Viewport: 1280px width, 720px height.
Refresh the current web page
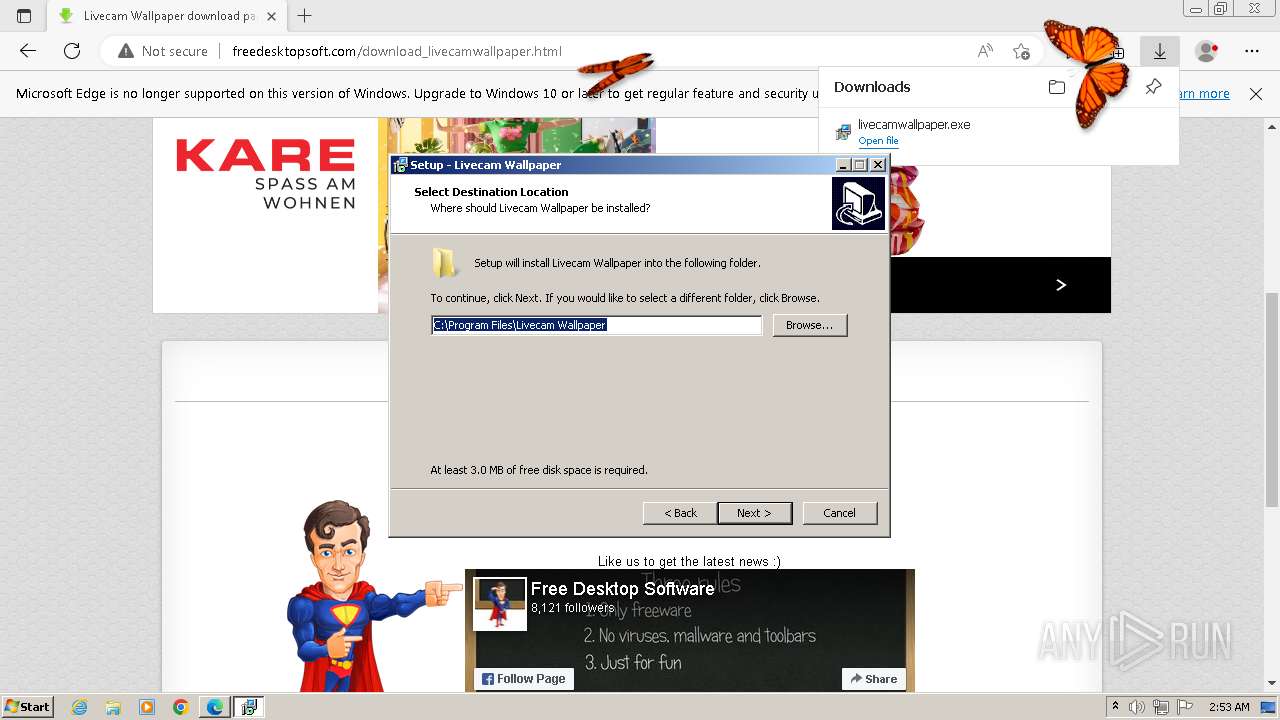tap(72, 51)
